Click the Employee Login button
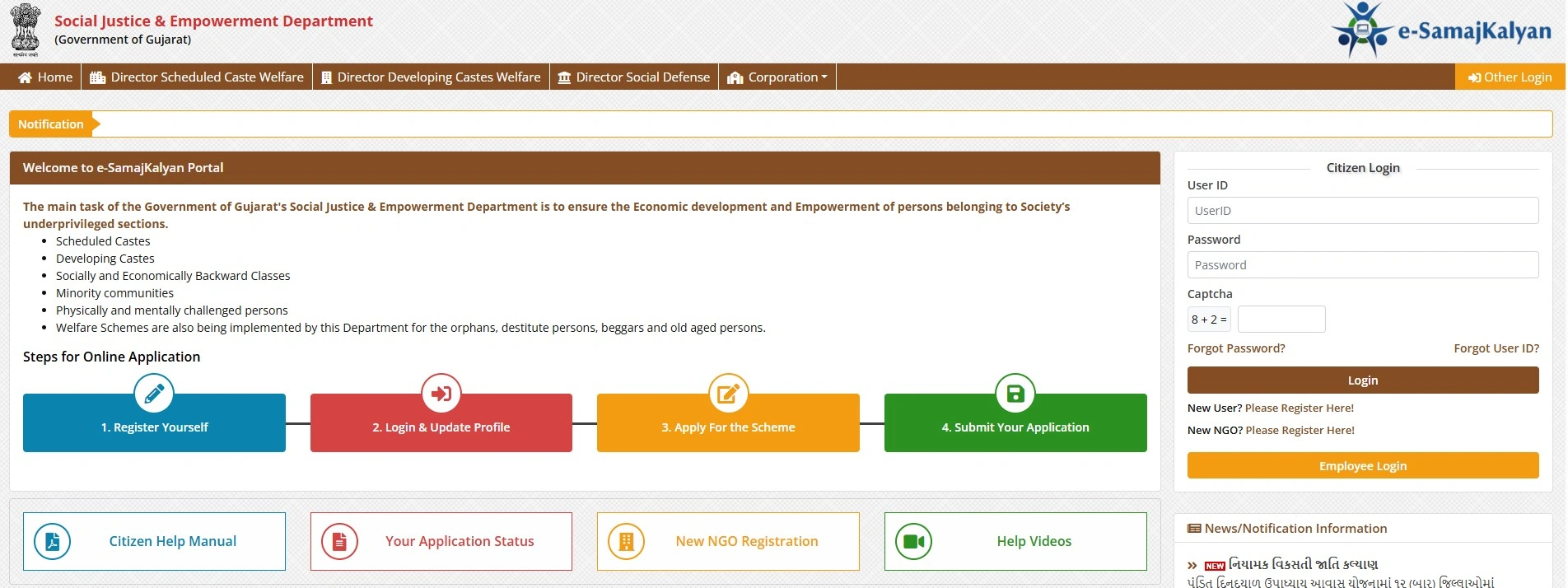The height and width of the screenshot is (588, 1568). 1363,466
